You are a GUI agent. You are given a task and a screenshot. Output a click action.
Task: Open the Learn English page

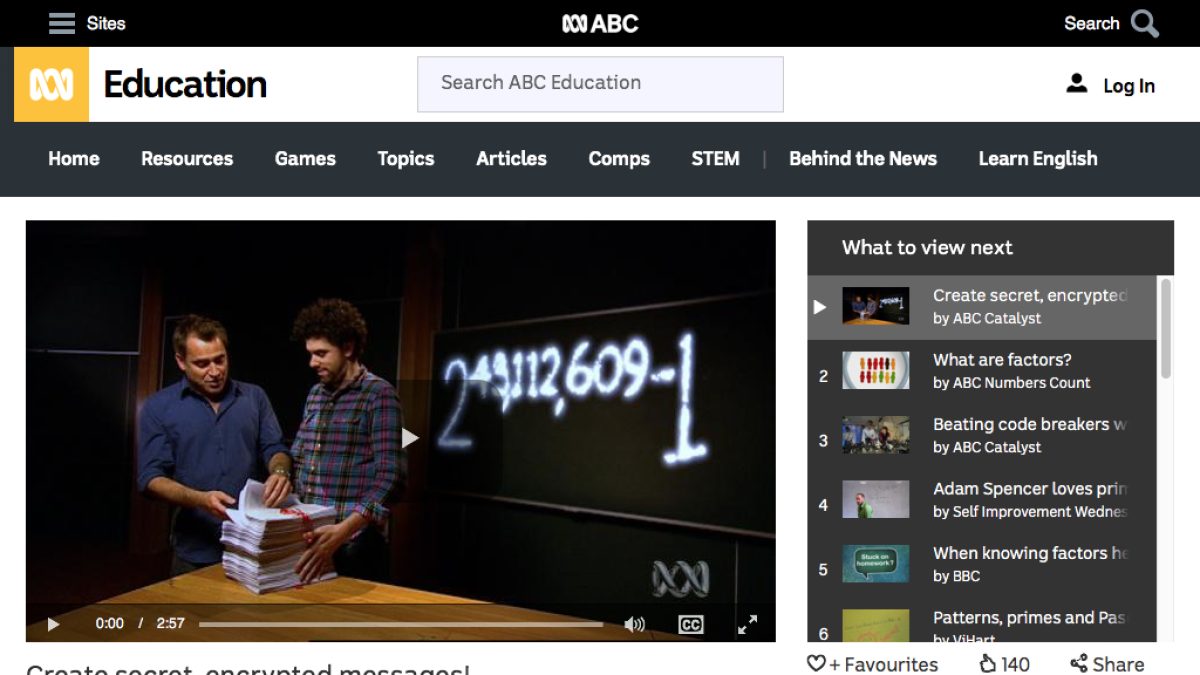pos(1037,159)
